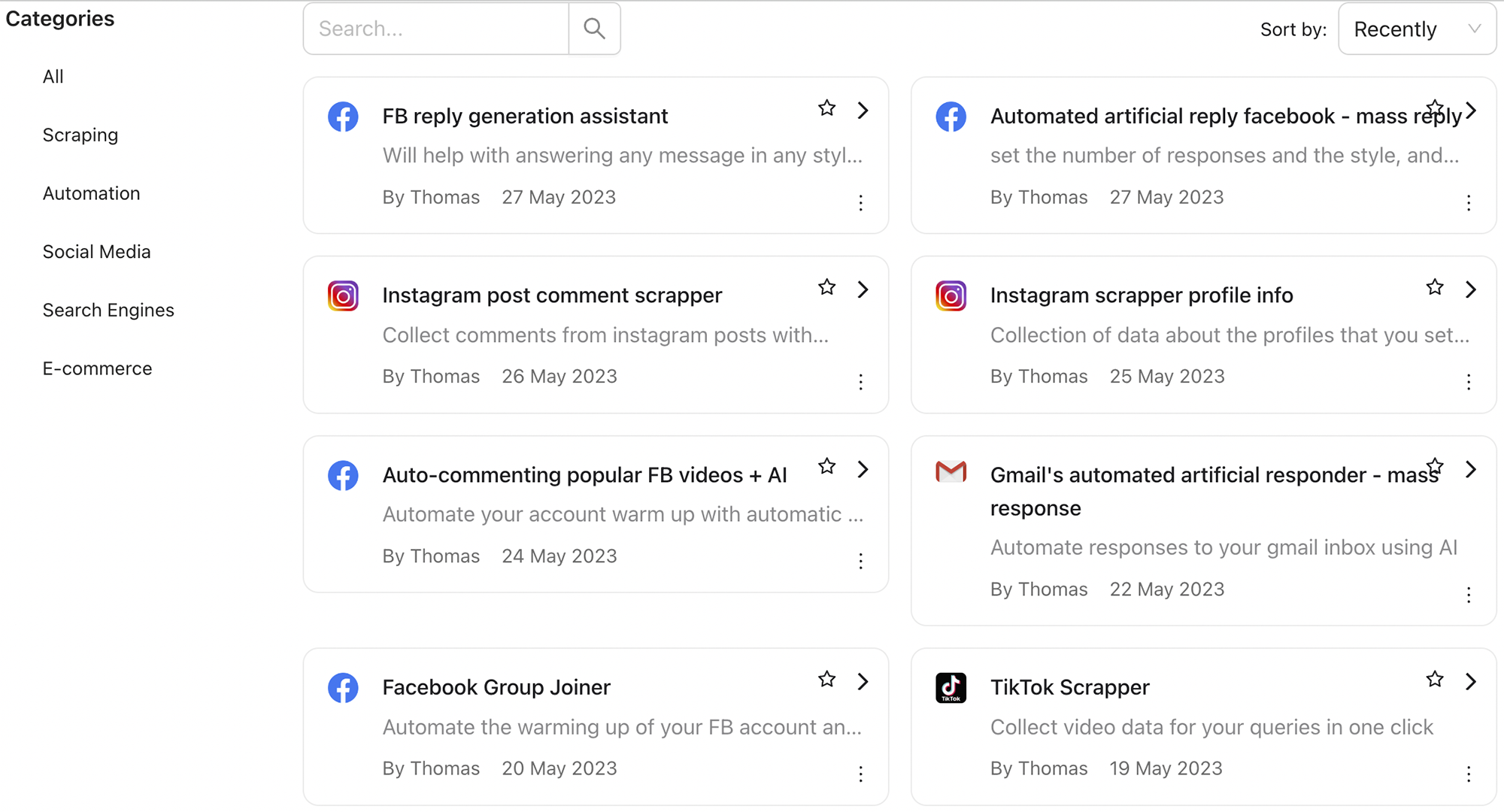
Task: Open three-dot menu on Instagram post comment scrapper
Action: click(x=860, y=382)
